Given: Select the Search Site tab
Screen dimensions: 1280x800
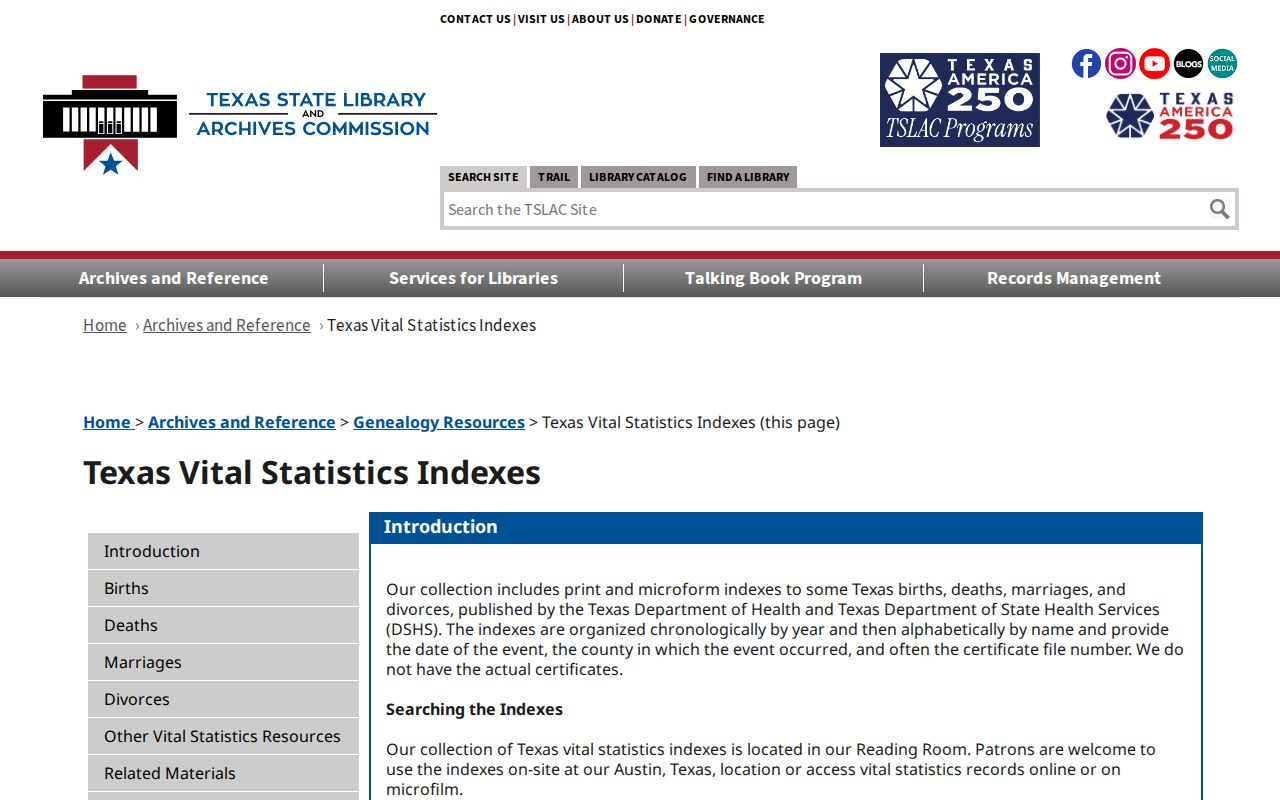Looking at the screenshot, I should pyautogui.click(x=483, y=177).
